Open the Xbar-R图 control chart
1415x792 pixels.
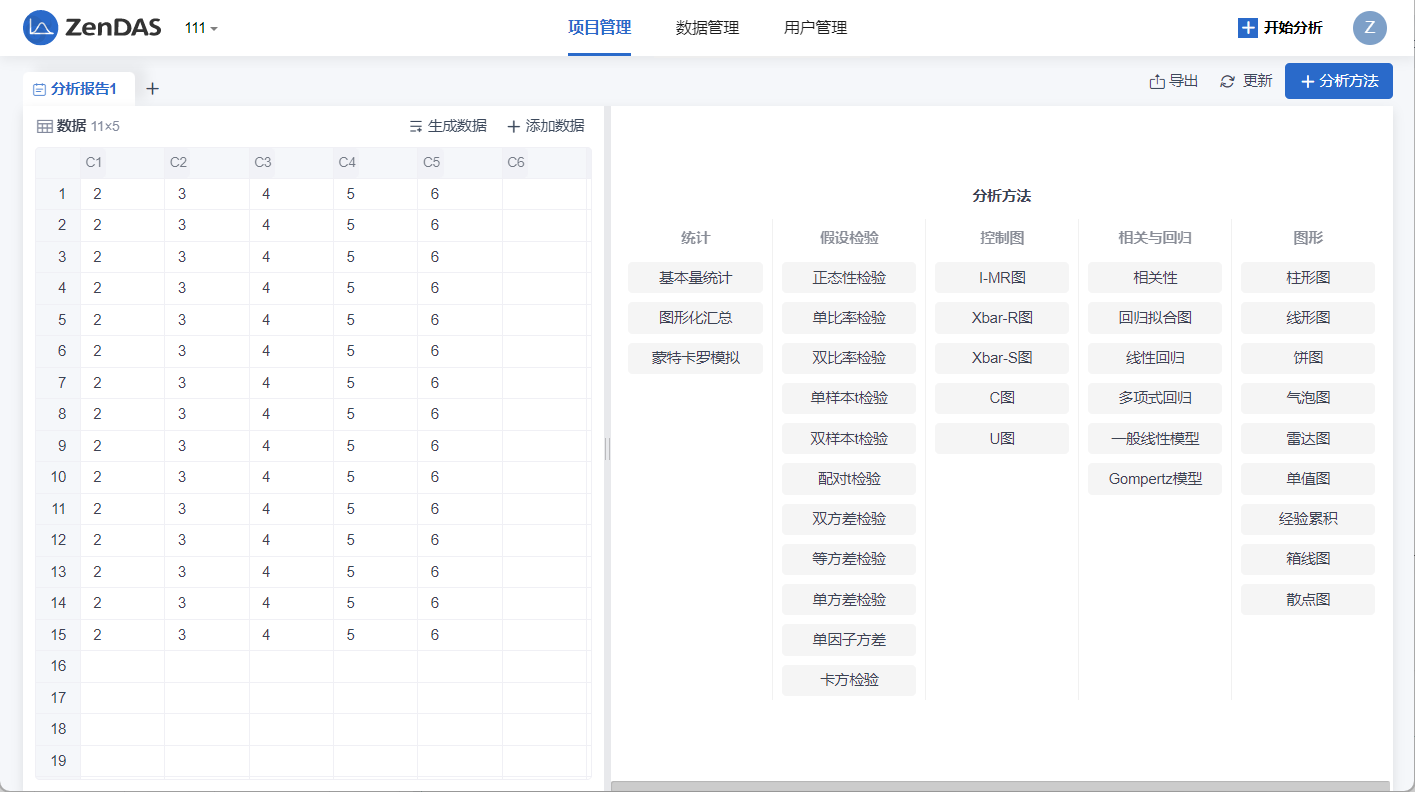(x=1002, y=318)
